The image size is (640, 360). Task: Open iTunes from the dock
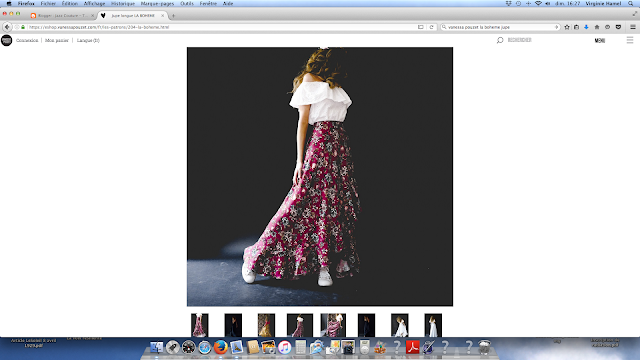pyautogui.click(x=284, y=347)
